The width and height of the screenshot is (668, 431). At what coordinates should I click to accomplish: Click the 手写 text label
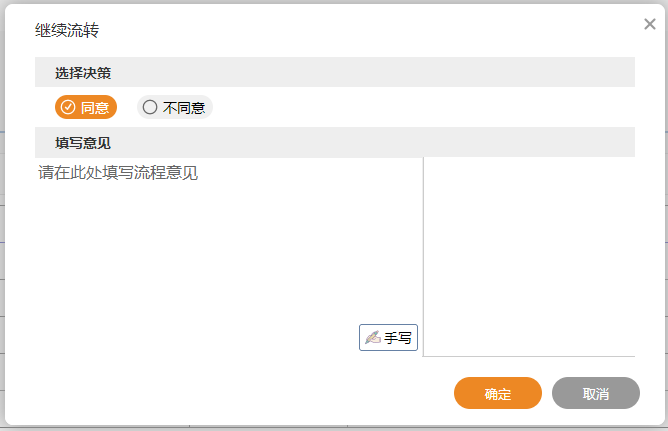[398, 338]
